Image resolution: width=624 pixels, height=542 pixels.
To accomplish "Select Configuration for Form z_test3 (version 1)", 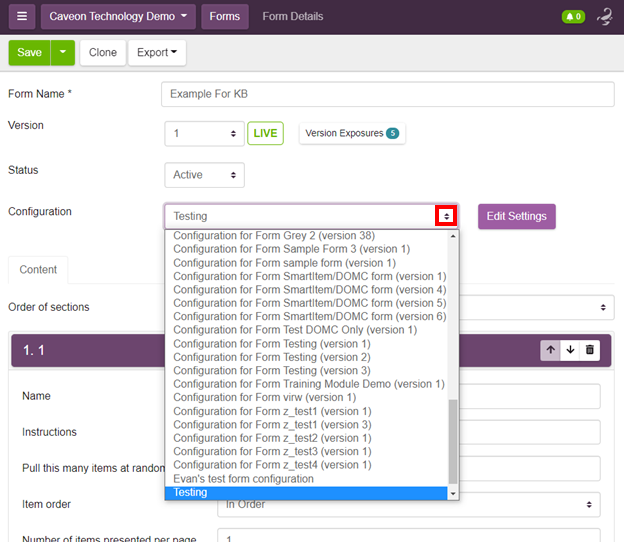I will point(306,452).
